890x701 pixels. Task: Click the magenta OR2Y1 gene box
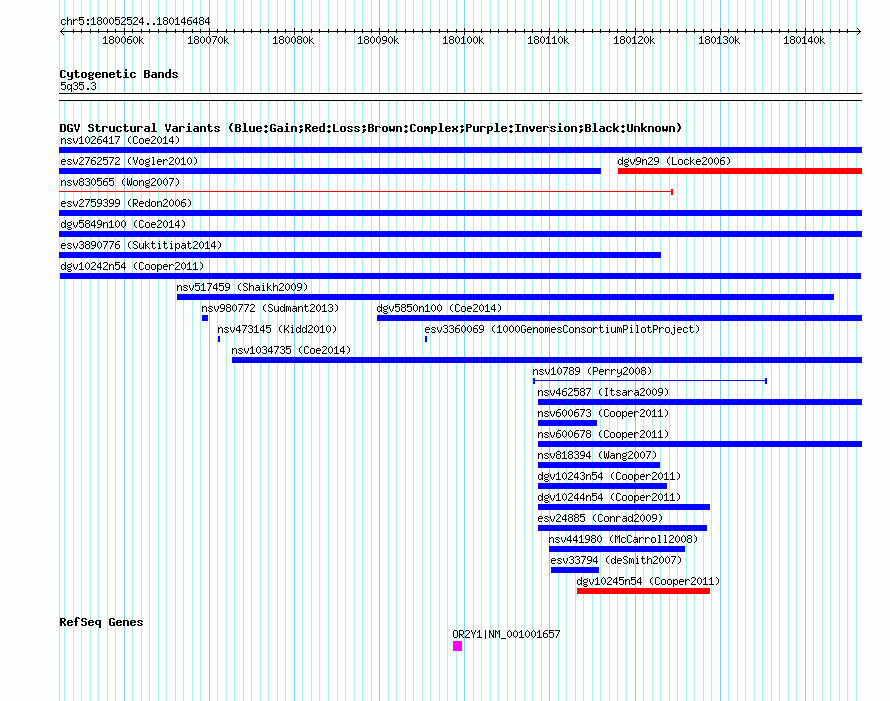click(x=457, y=646)
